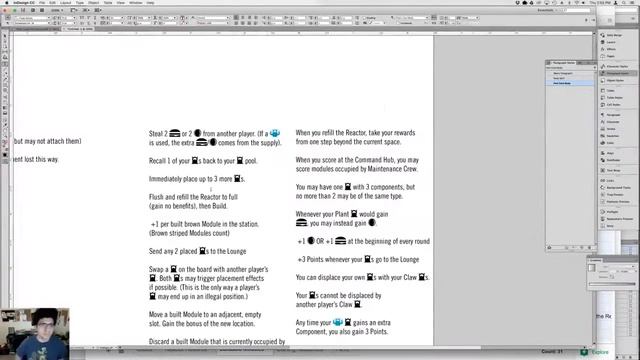The height and width of the screenshot is (360, 640).
Task: Select the Selection tool in the toolbox
Action: (5, 36)
